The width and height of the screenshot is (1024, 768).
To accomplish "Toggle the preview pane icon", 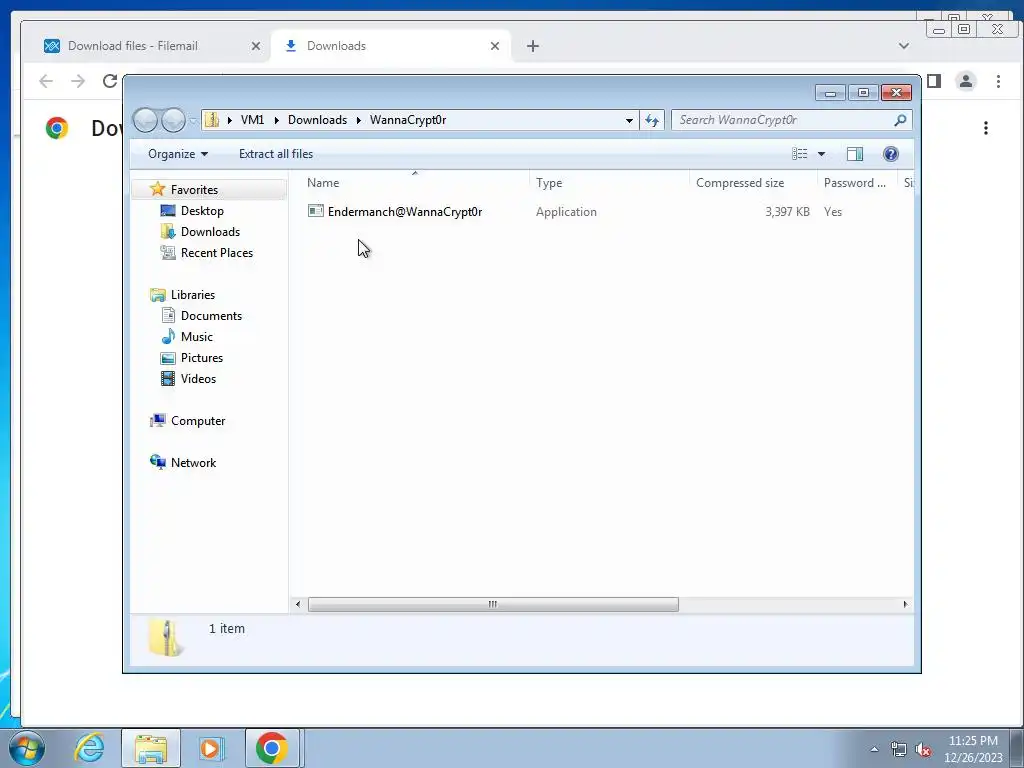I will 855,154.
